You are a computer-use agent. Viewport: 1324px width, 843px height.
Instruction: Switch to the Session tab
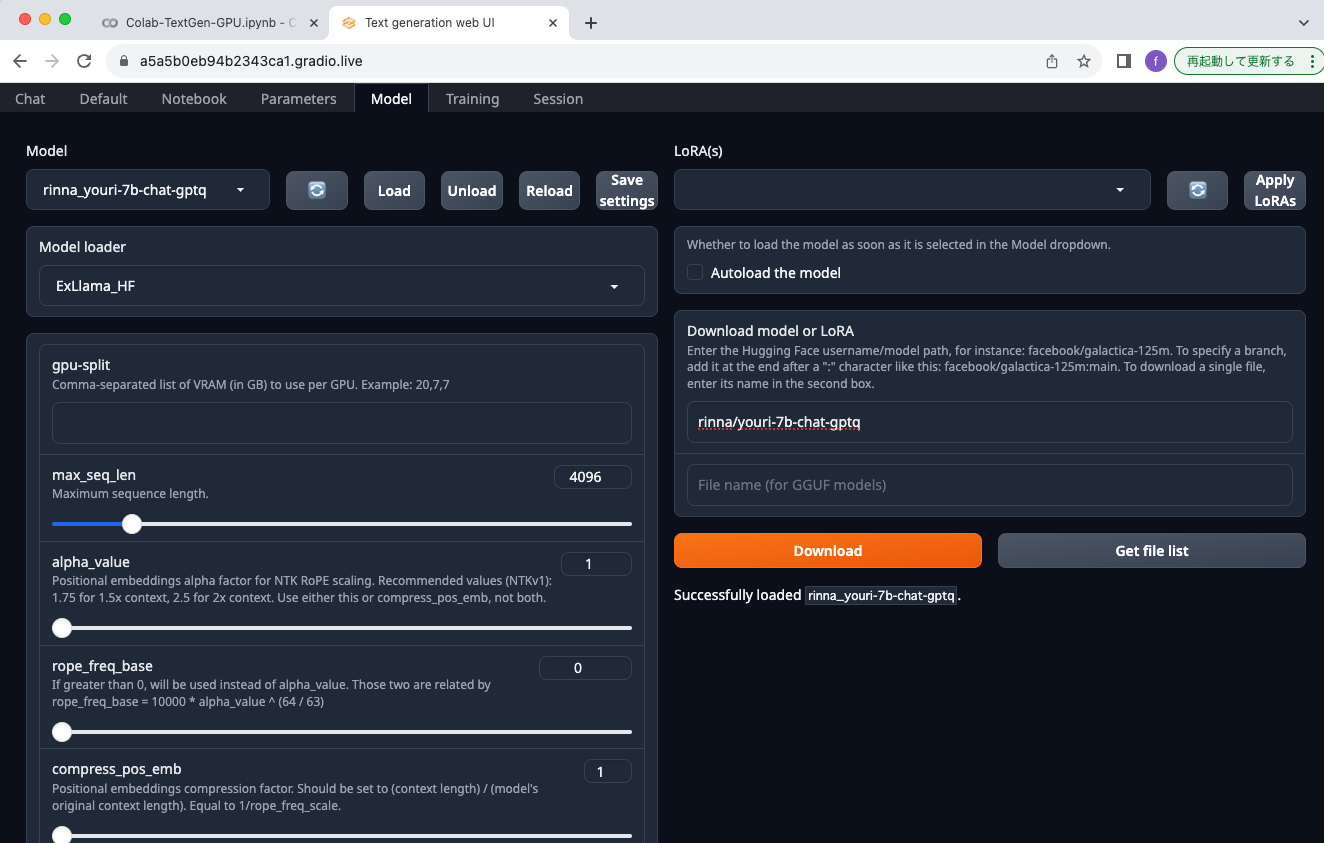(558, 98)
